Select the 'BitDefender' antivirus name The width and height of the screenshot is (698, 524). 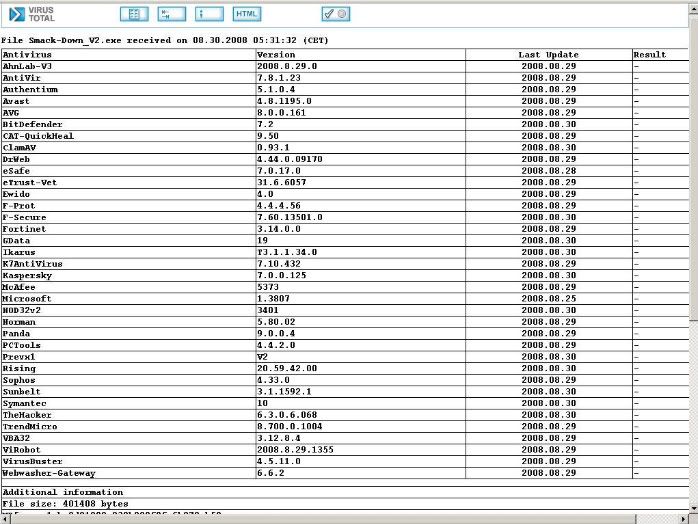(x=32, y=124)
